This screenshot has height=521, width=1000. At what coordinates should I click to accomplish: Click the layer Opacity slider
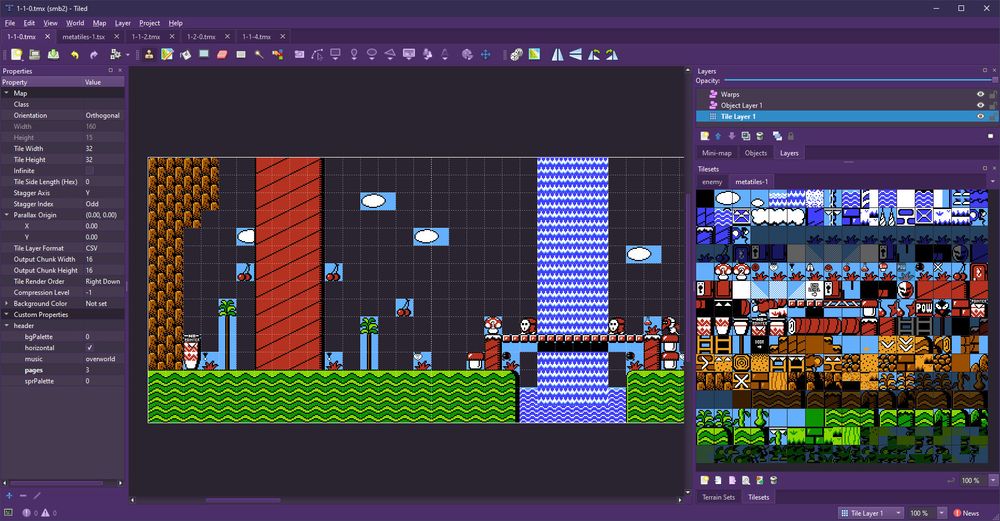tap(861, 80)
